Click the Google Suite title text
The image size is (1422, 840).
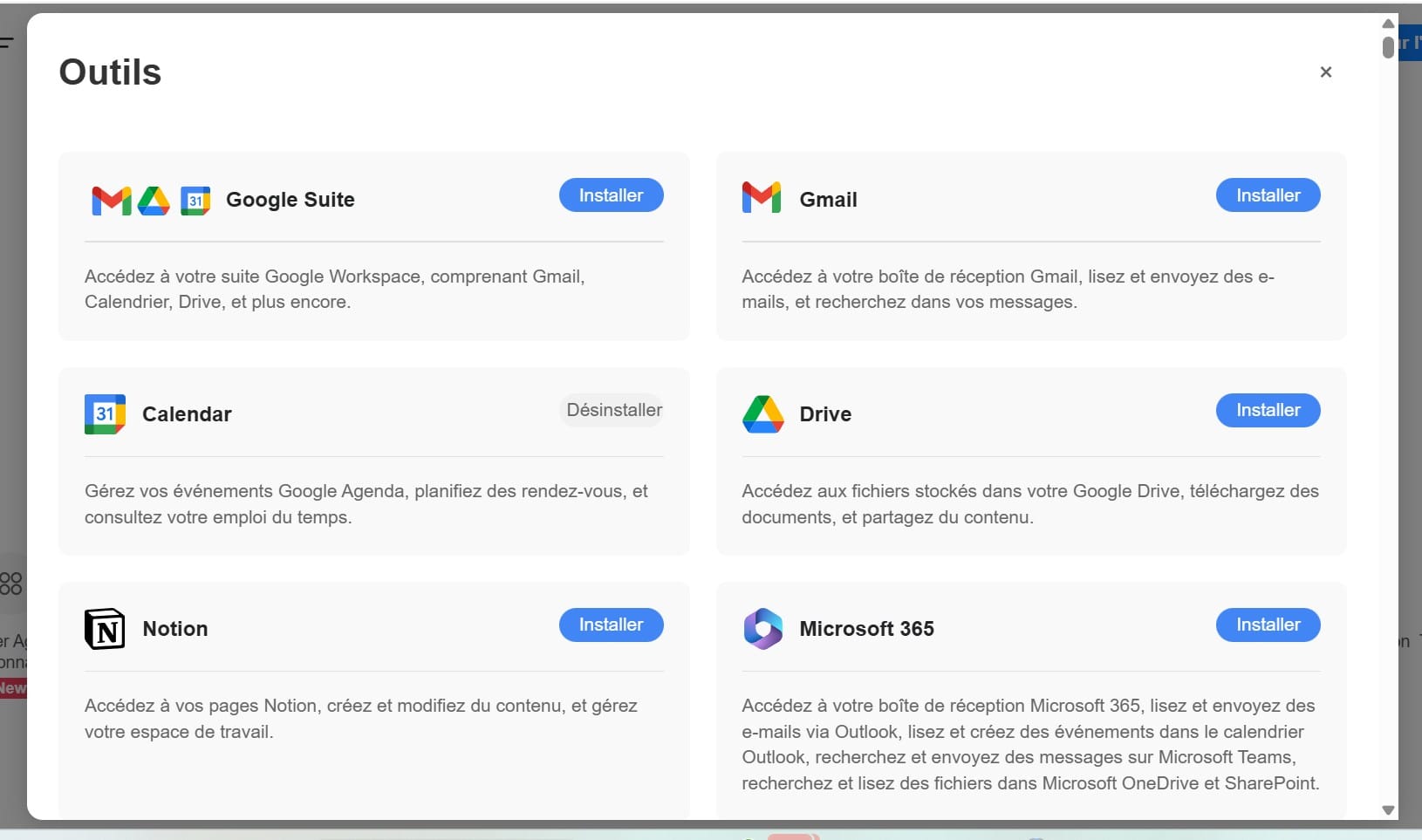(290, 200)
